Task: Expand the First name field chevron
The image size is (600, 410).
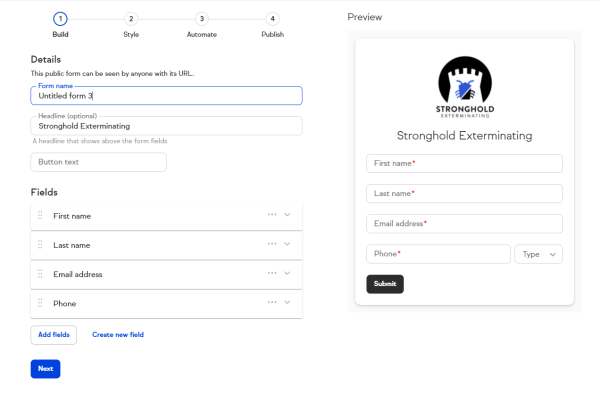Action: click(x=287, y=215)
